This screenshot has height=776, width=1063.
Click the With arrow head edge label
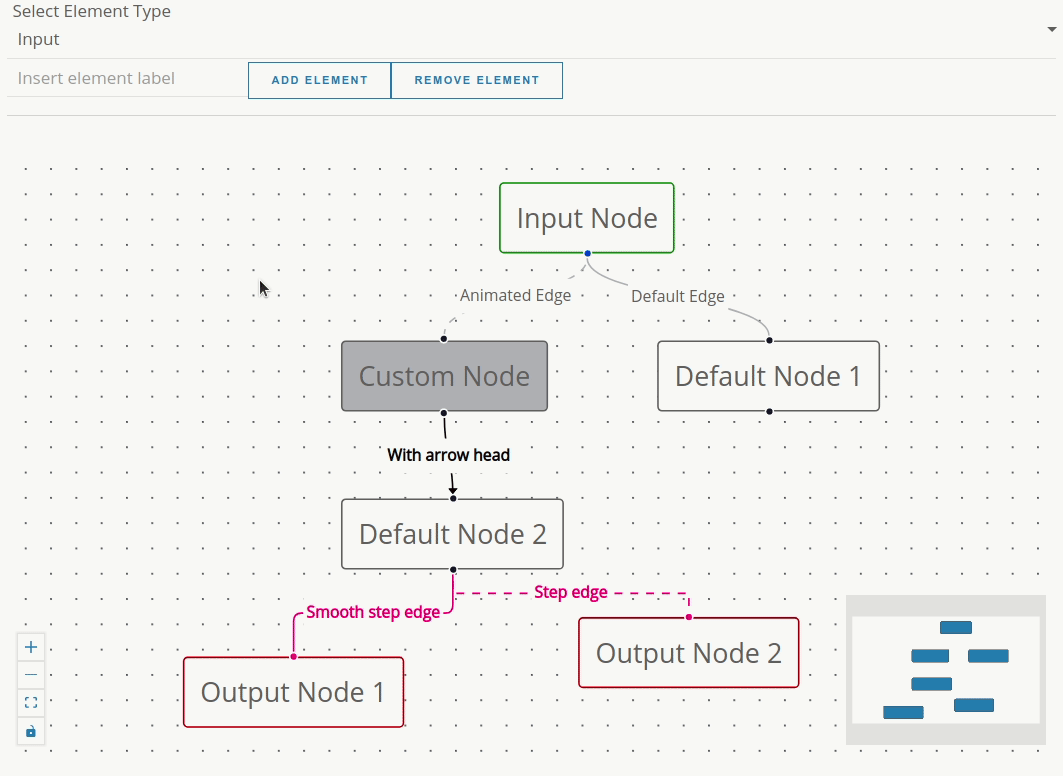click(448, 455)
